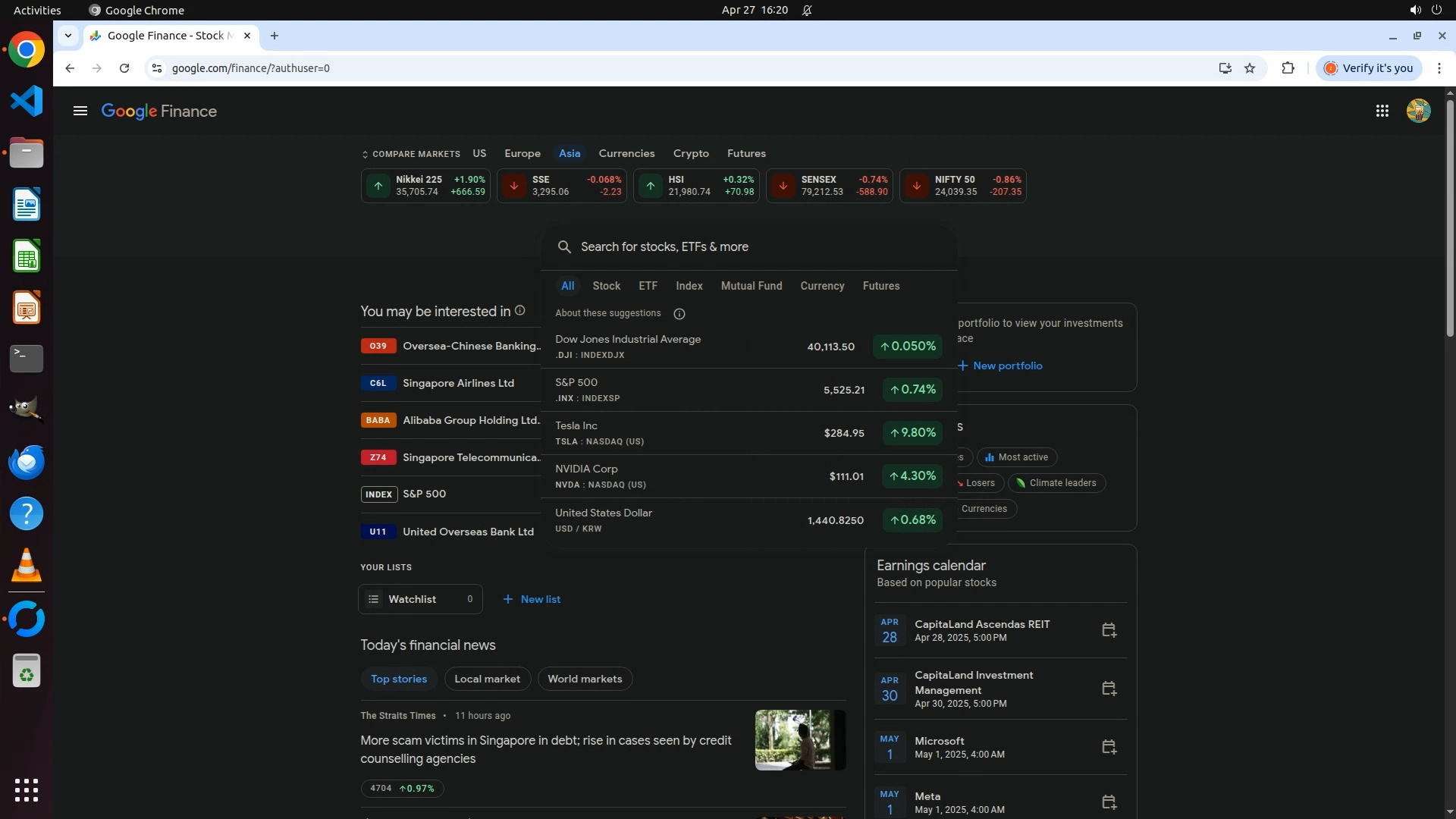Screen dimensions: 1456x819
Task: Create a New list
Action: 532,599
